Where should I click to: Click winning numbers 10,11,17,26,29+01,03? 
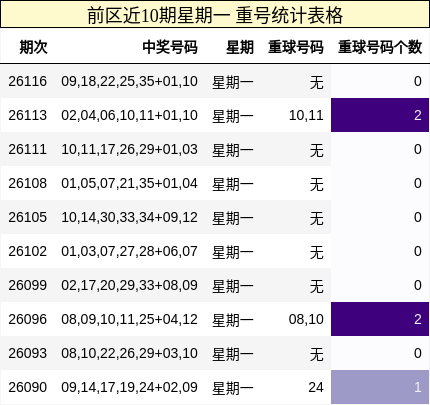click(x=129, y=150)
